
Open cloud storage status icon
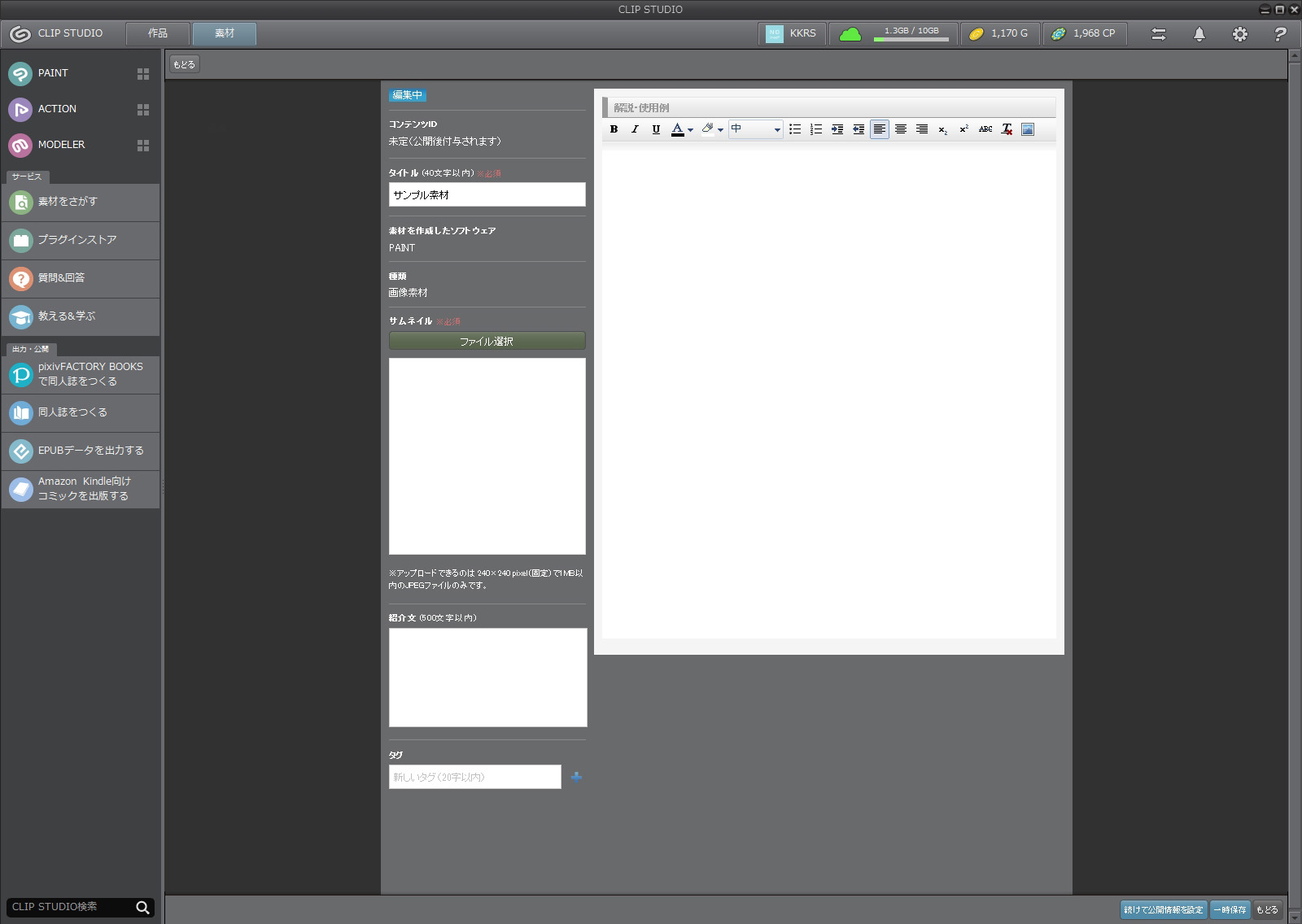click(x=850, y=33)
